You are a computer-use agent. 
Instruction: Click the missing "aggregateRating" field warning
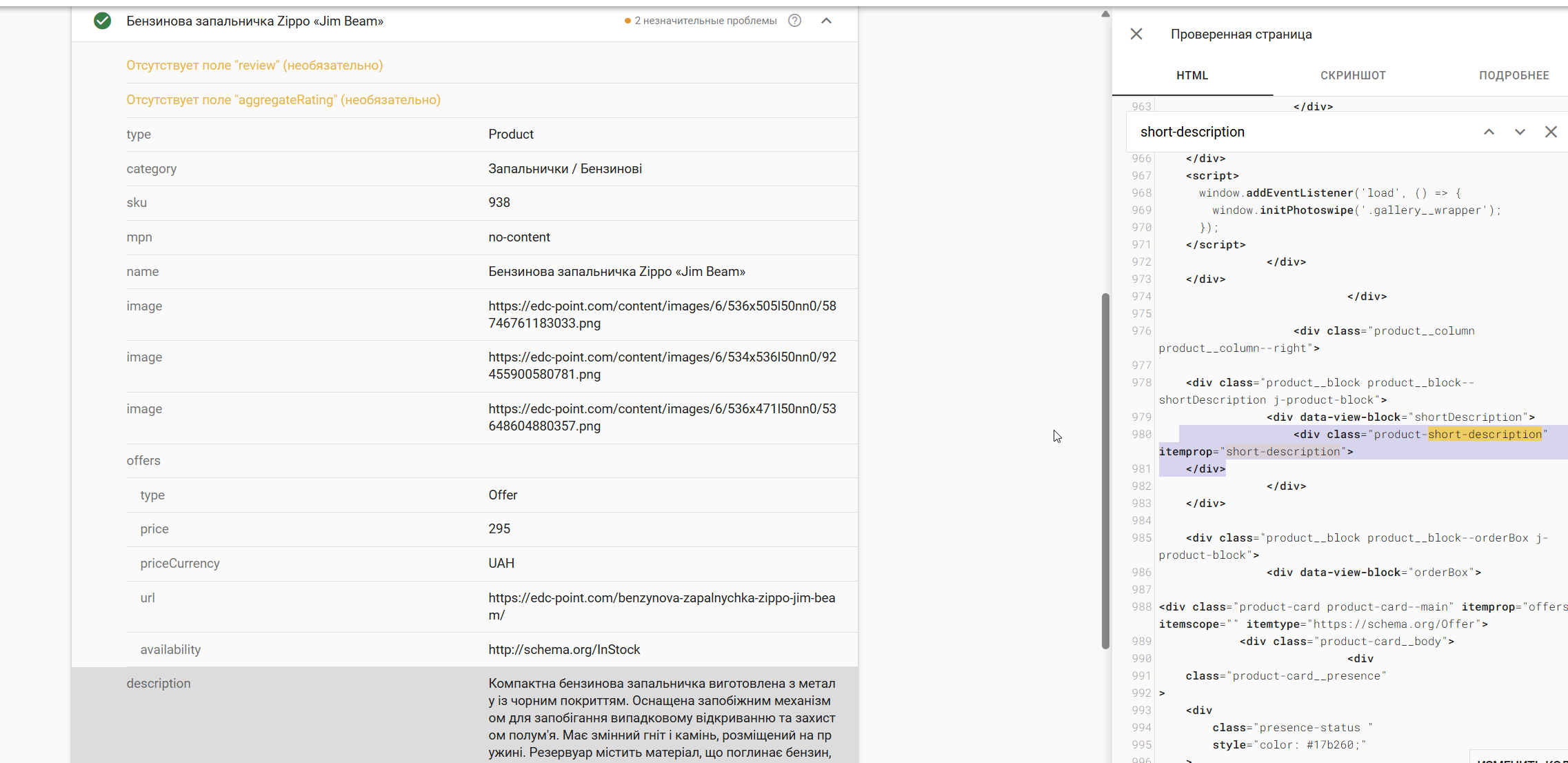click(x=283, y=100)
